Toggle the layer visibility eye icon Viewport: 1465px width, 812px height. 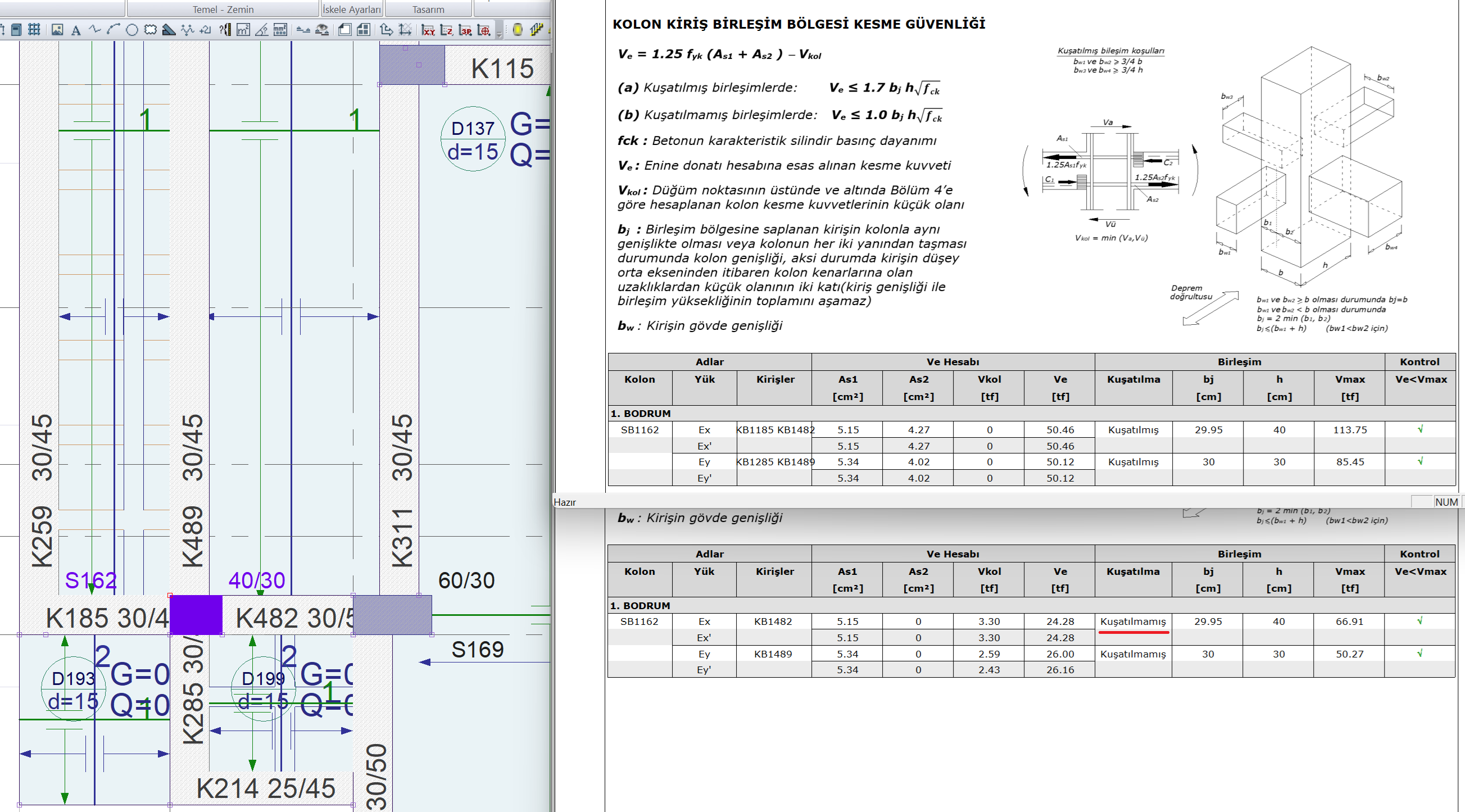(x=322, y=30)
